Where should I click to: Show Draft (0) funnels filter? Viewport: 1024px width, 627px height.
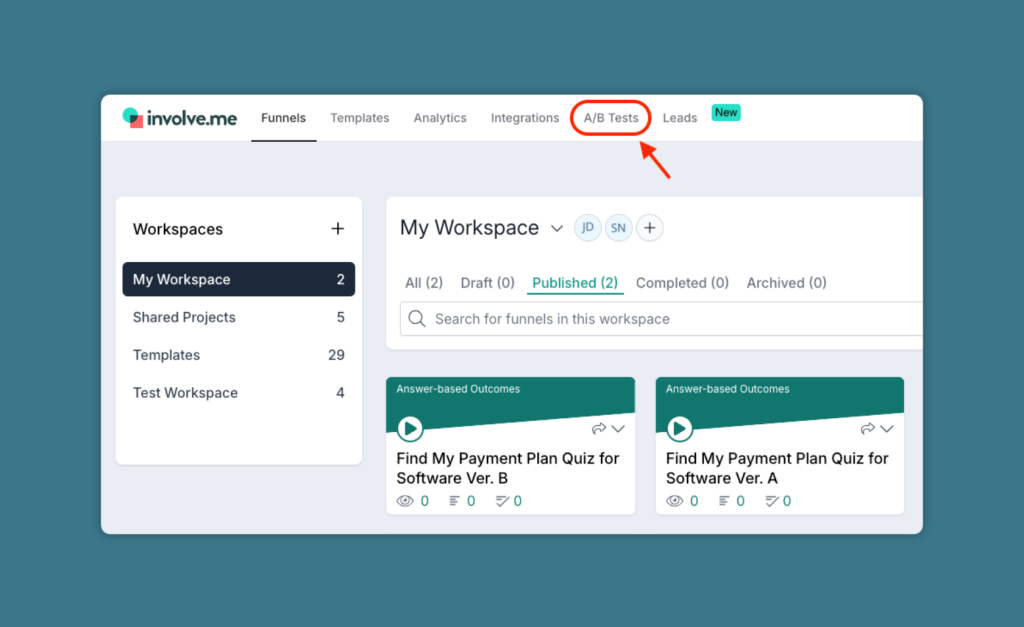(487, 283)
